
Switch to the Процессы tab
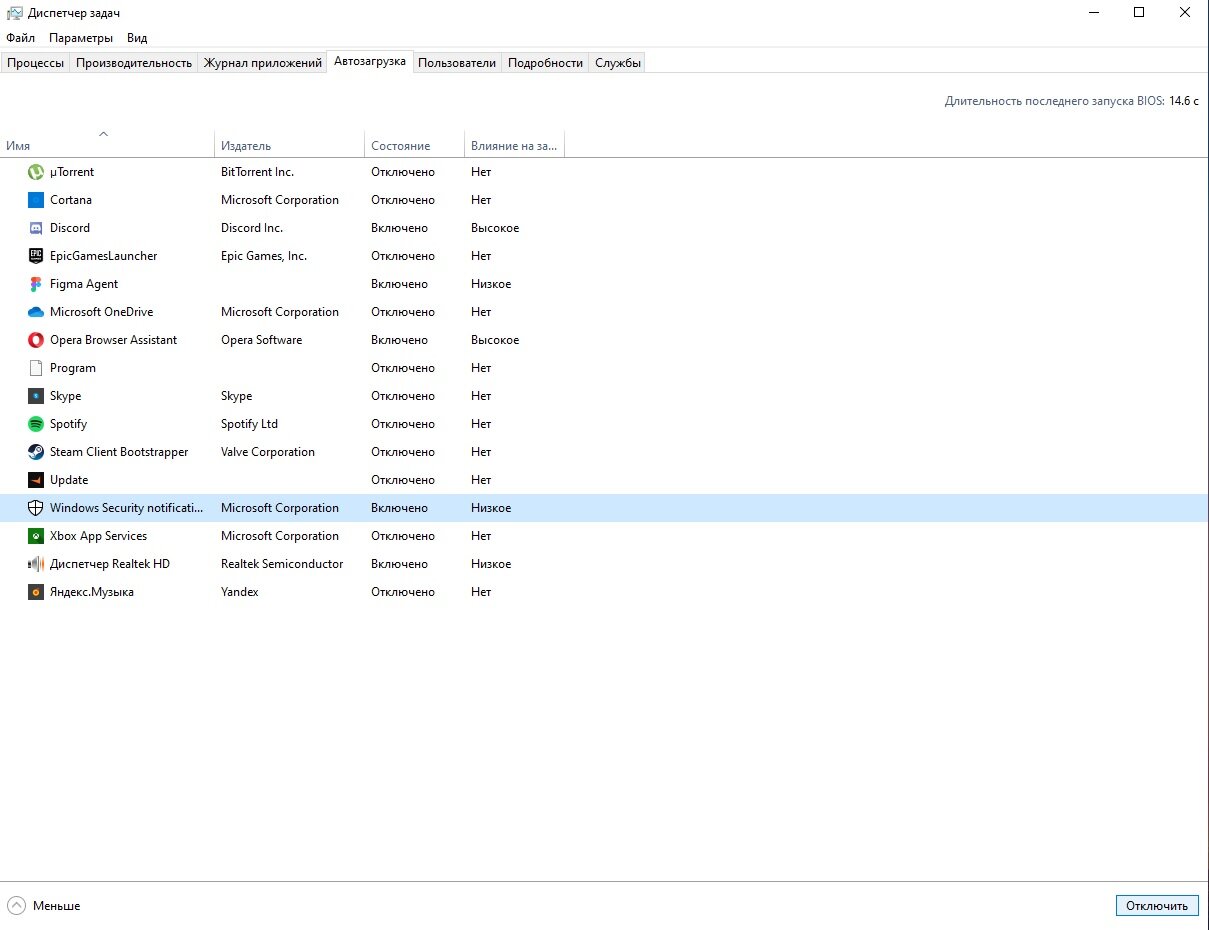[36, 63]
